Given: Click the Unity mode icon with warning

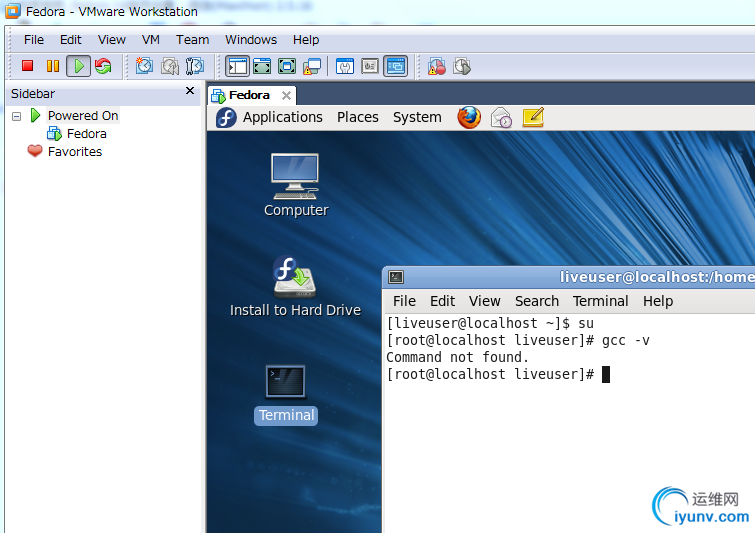Looking at the screenshot, I should coord(312,66).
